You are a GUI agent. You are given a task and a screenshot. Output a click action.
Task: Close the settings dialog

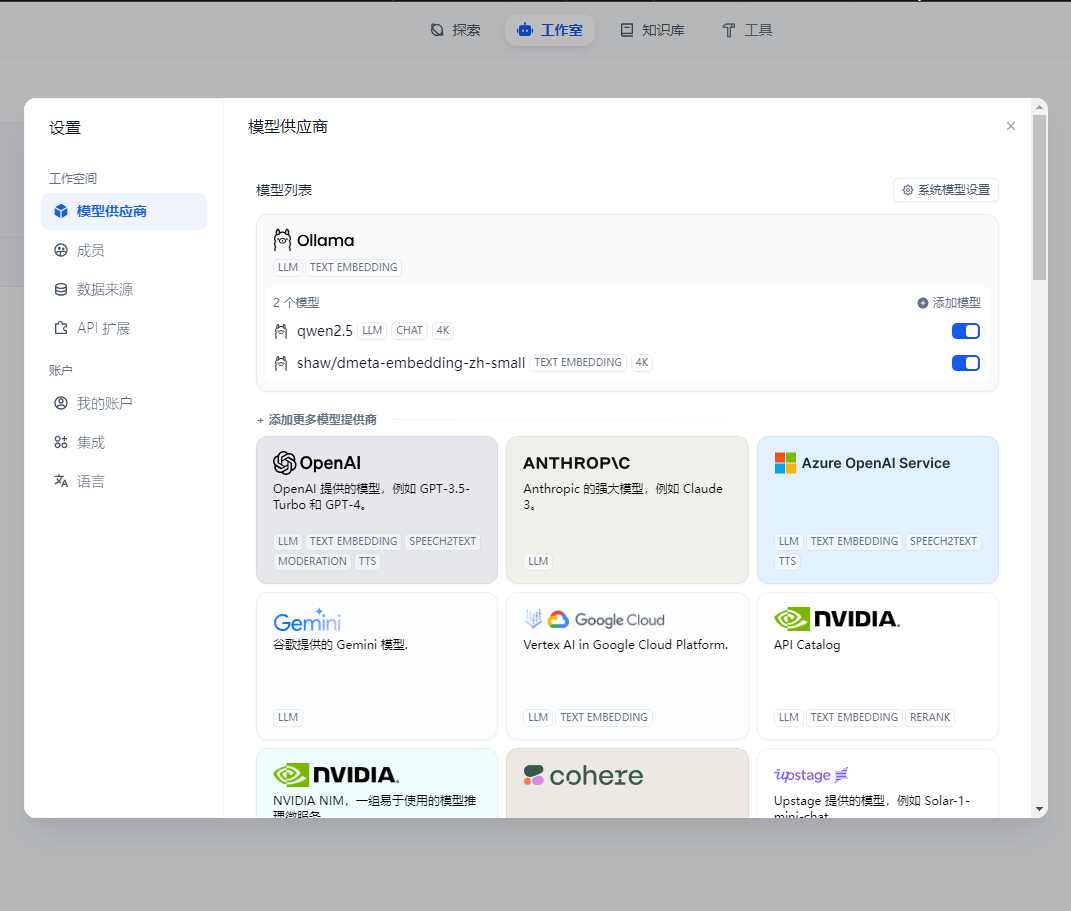click(x=1011, y=126)
